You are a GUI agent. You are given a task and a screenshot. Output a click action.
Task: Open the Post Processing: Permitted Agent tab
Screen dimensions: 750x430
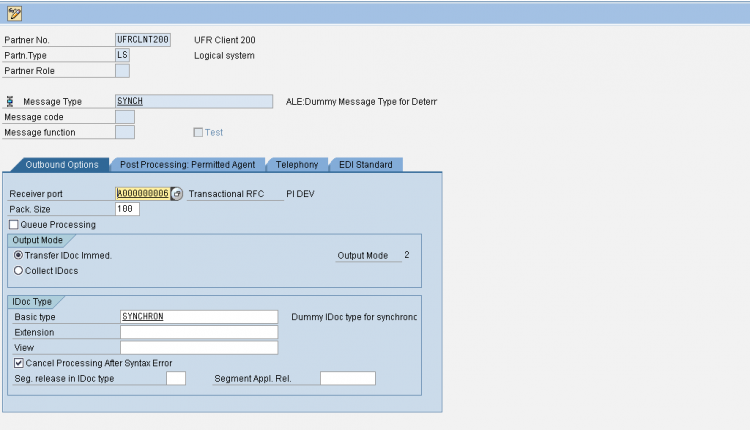(x=188, y=165)
